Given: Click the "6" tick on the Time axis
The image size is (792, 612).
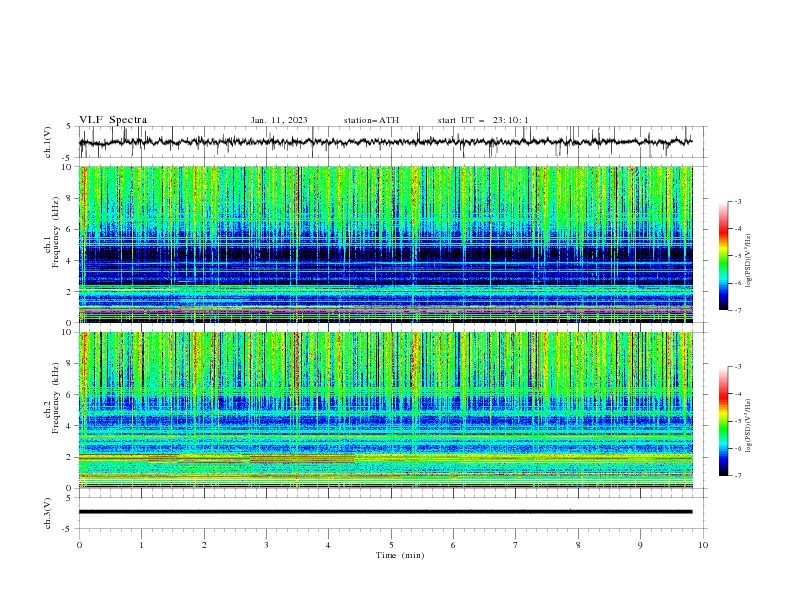Looking at the screenshot, I should pos(453,545).
